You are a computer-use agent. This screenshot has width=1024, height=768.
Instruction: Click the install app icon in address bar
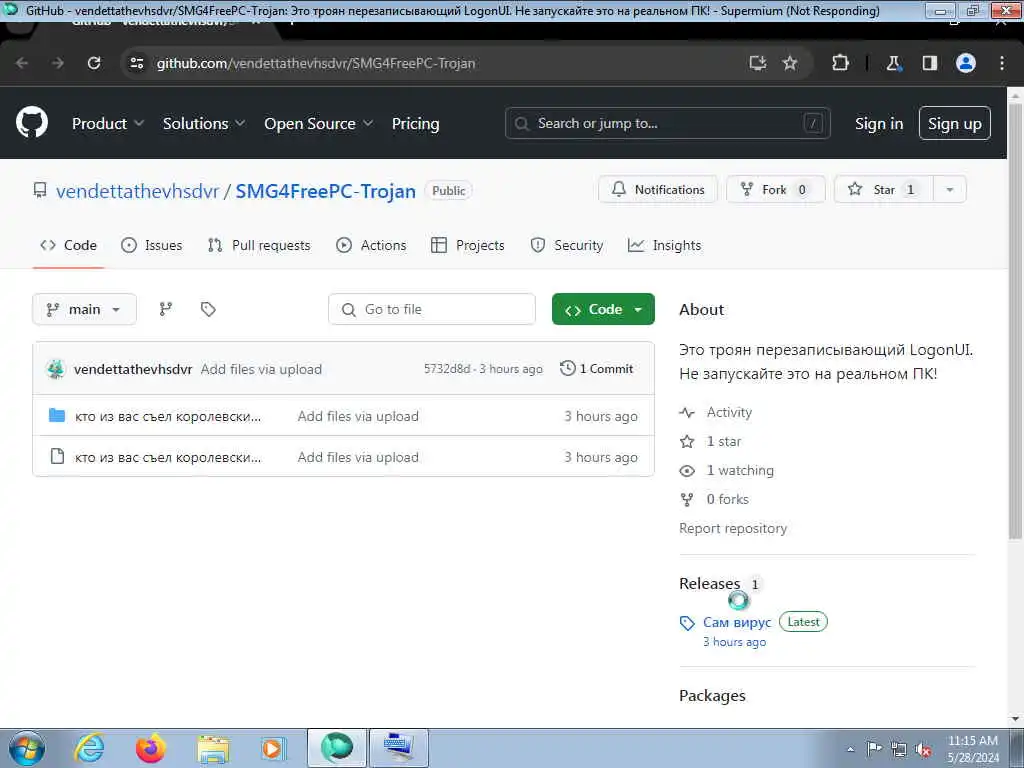(758, 63)
